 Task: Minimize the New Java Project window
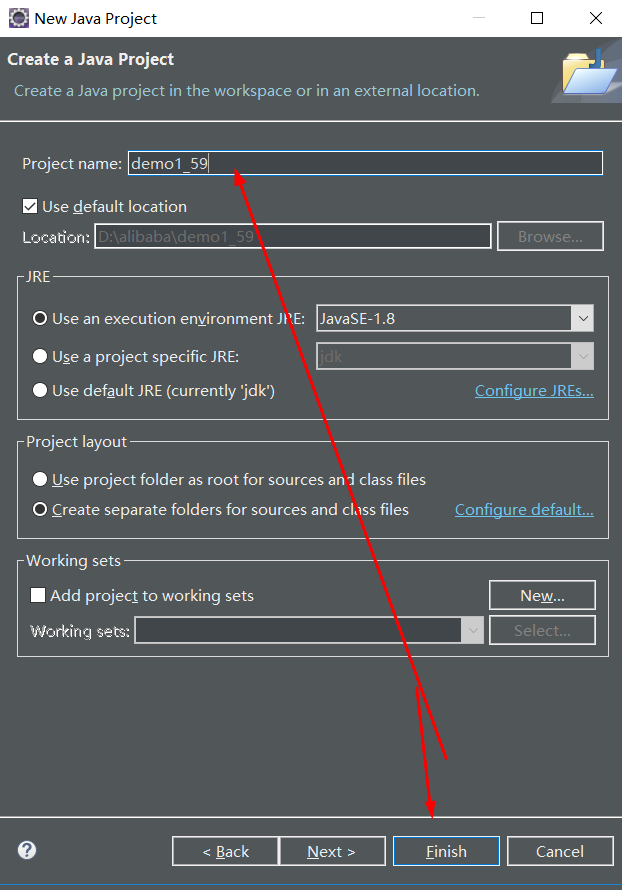(x=479, y=18)
